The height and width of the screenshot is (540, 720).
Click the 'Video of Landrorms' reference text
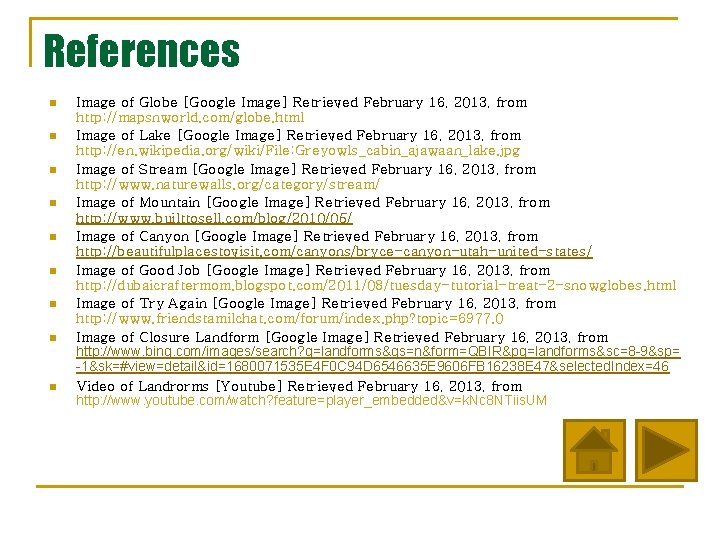pyautogui.click(x=299, y=386)
